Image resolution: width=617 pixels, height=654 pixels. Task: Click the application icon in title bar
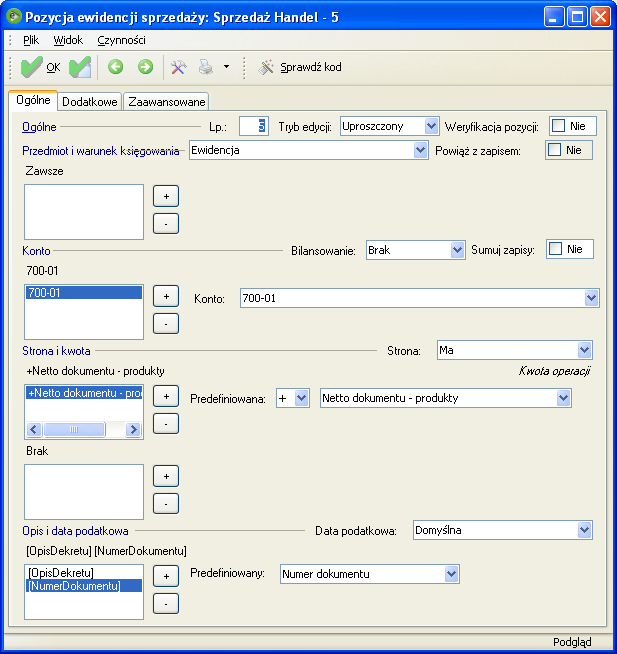tap(14, 17)
